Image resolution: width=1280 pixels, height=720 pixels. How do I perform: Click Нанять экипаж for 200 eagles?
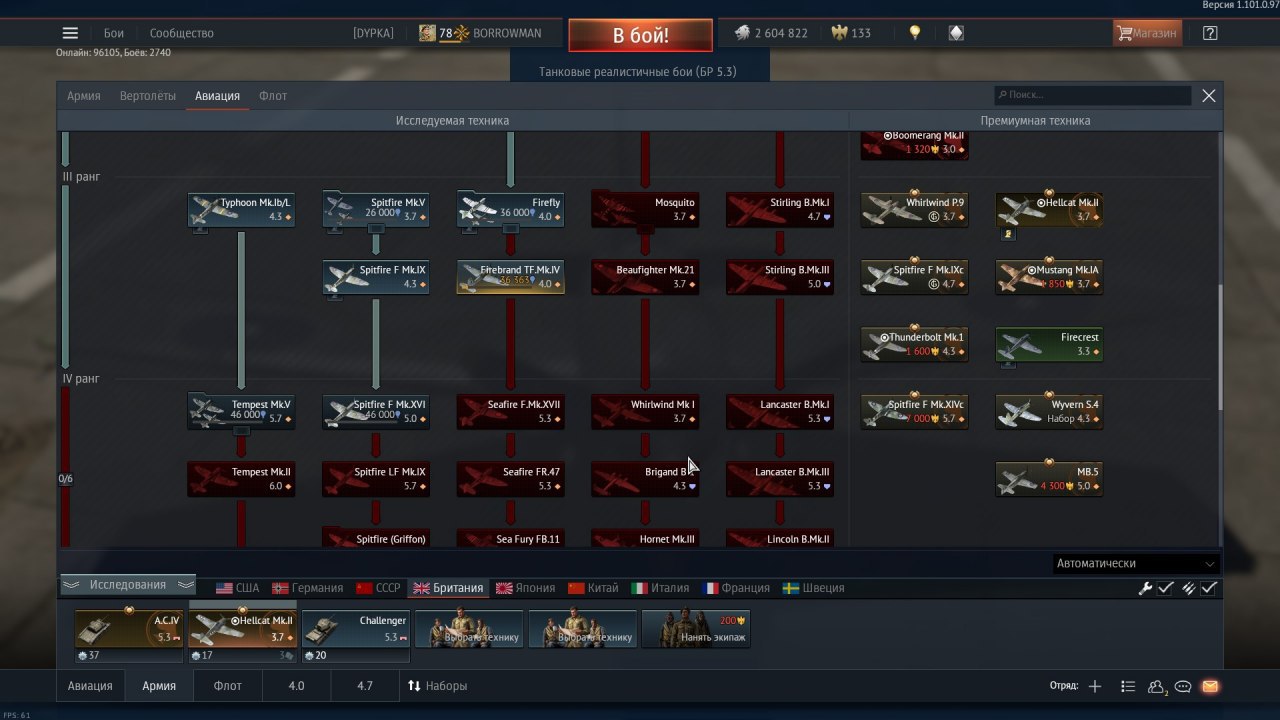pyautogui.click(x=695, y=629)
